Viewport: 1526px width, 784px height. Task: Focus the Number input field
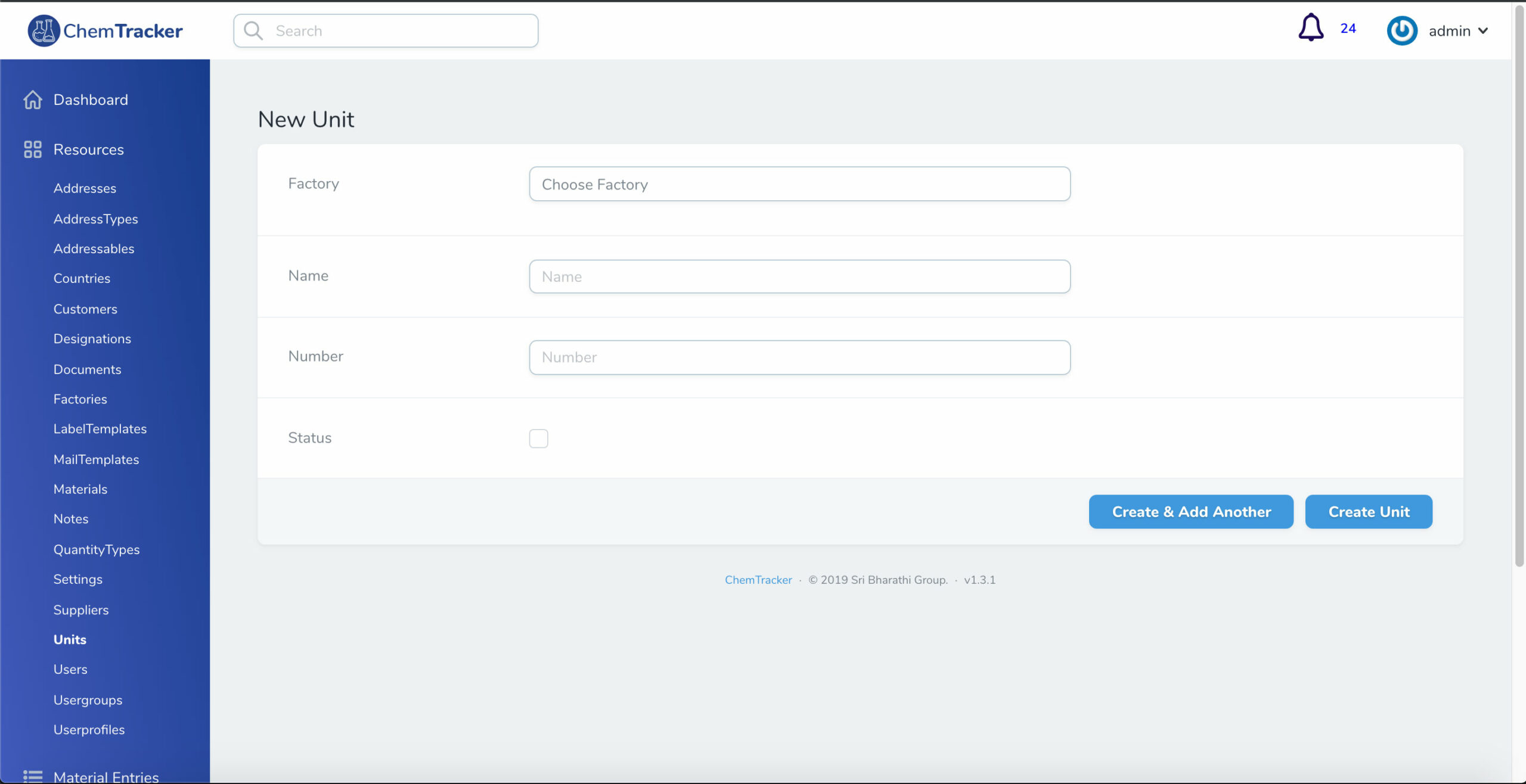tap(799, 357)
